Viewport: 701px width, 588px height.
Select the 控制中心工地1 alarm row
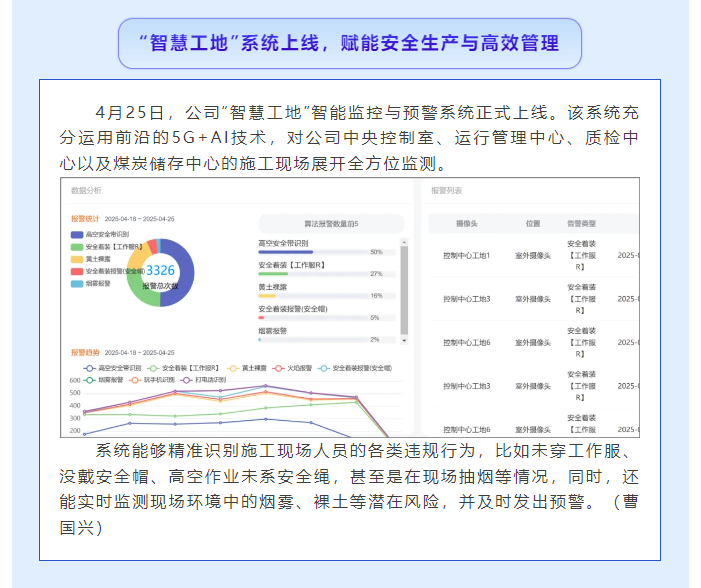[466, 256]
